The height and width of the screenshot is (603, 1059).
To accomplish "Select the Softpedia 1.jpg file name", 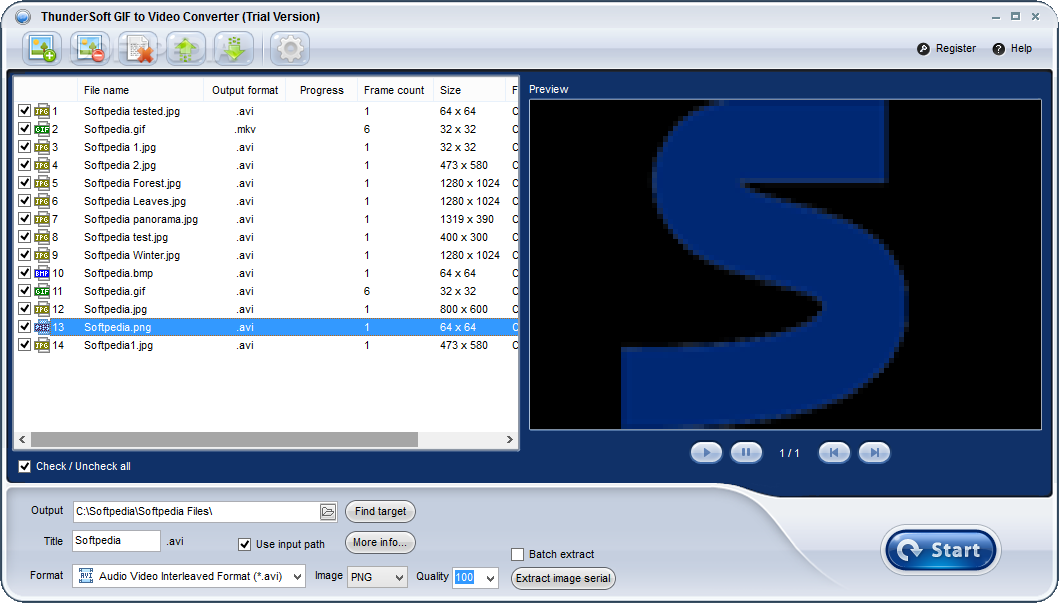I will pyautogui.click(x=120, y=147).
